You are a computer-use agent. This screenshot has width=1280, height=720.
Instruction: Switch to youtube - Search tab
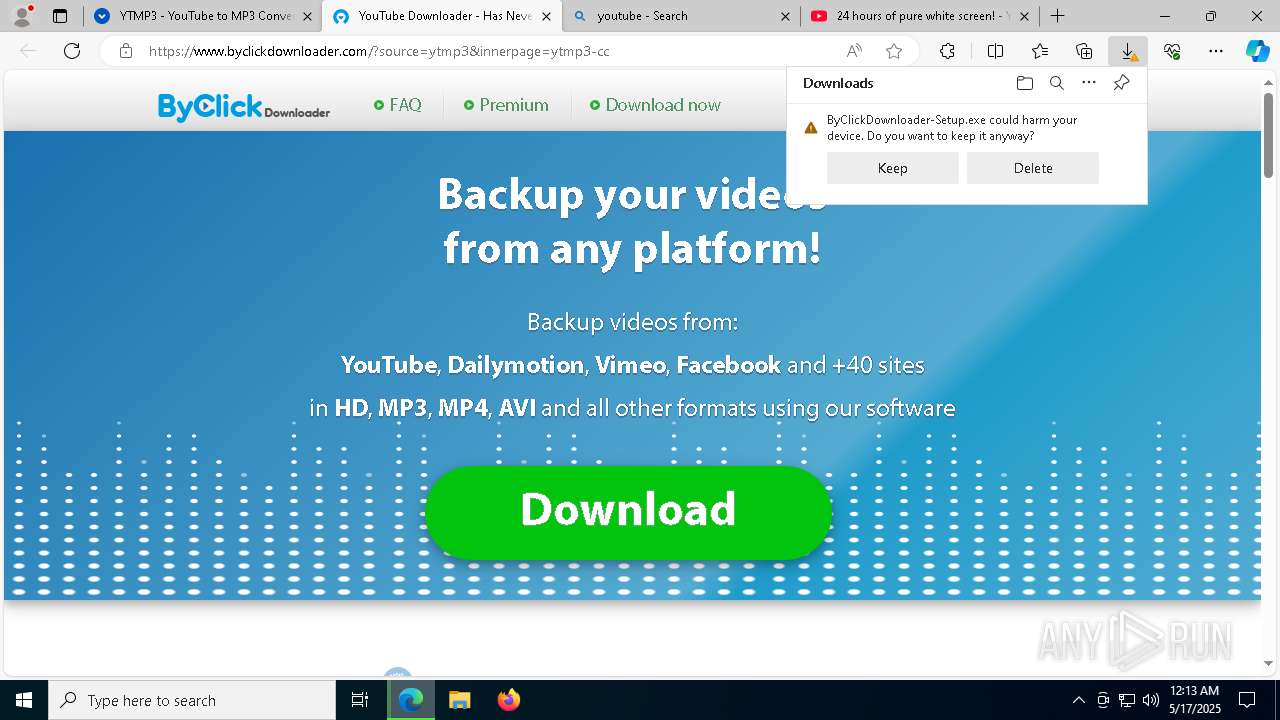680,16
